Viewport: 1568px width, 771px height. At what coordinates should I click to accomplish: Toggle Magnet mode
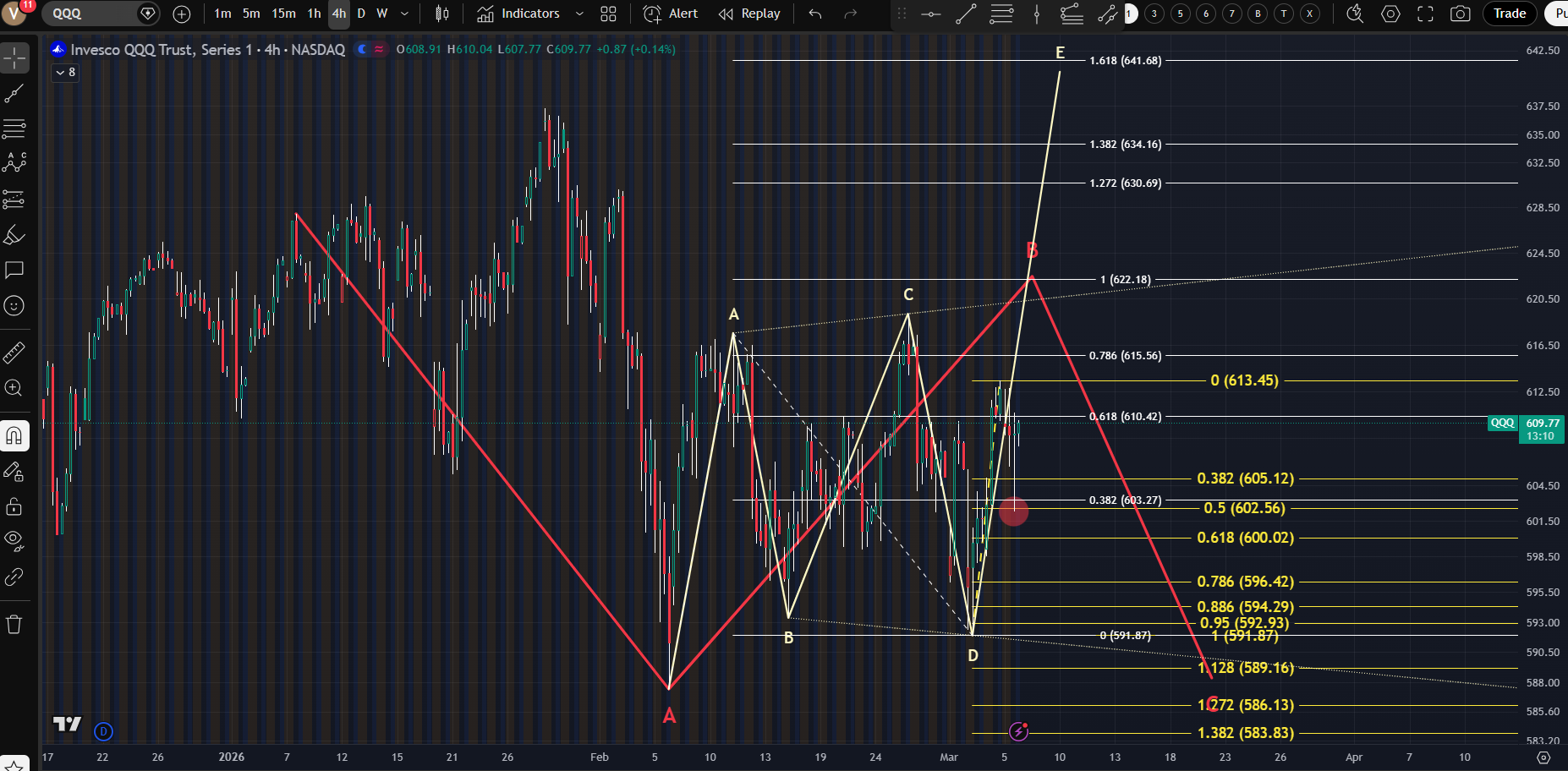click(14, 436)
